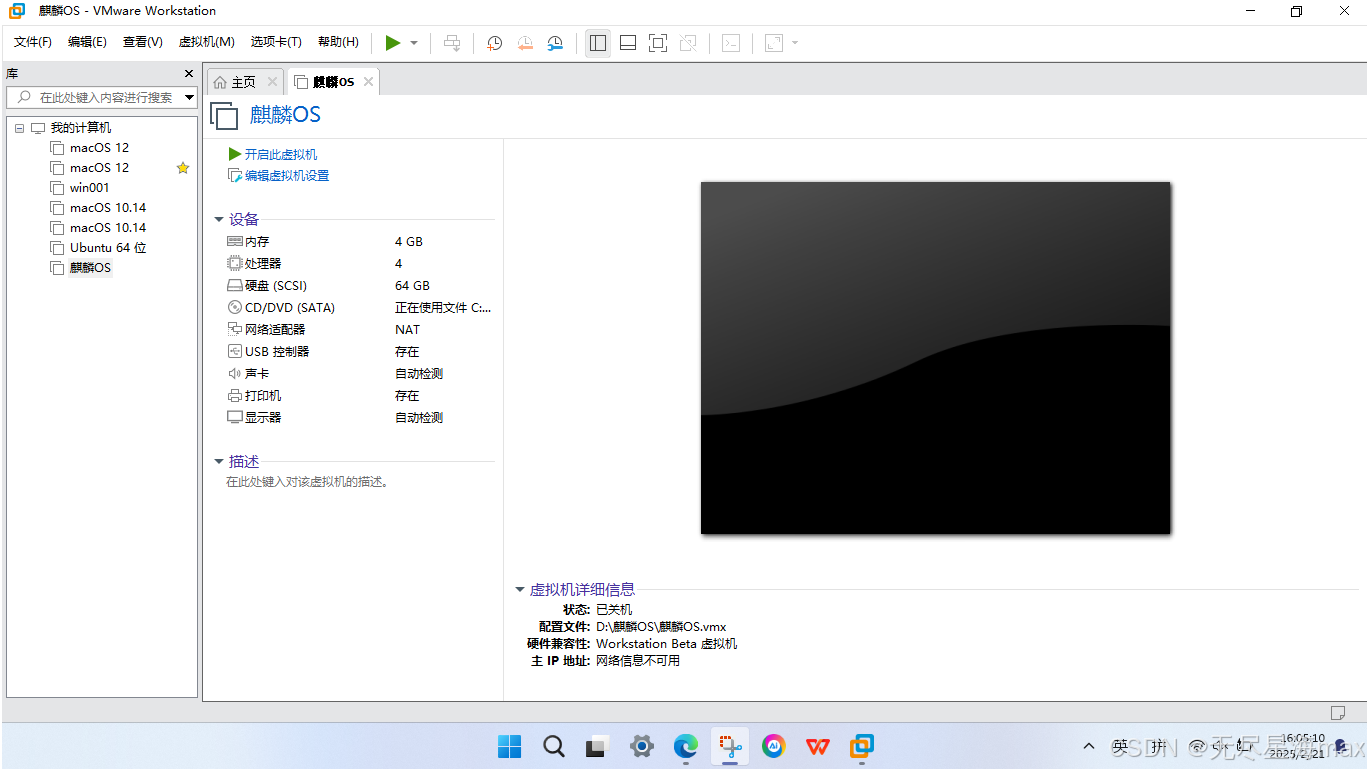1369x771 pixels.
Task: Click the 已关机 status value
Action: click(614, 609)
